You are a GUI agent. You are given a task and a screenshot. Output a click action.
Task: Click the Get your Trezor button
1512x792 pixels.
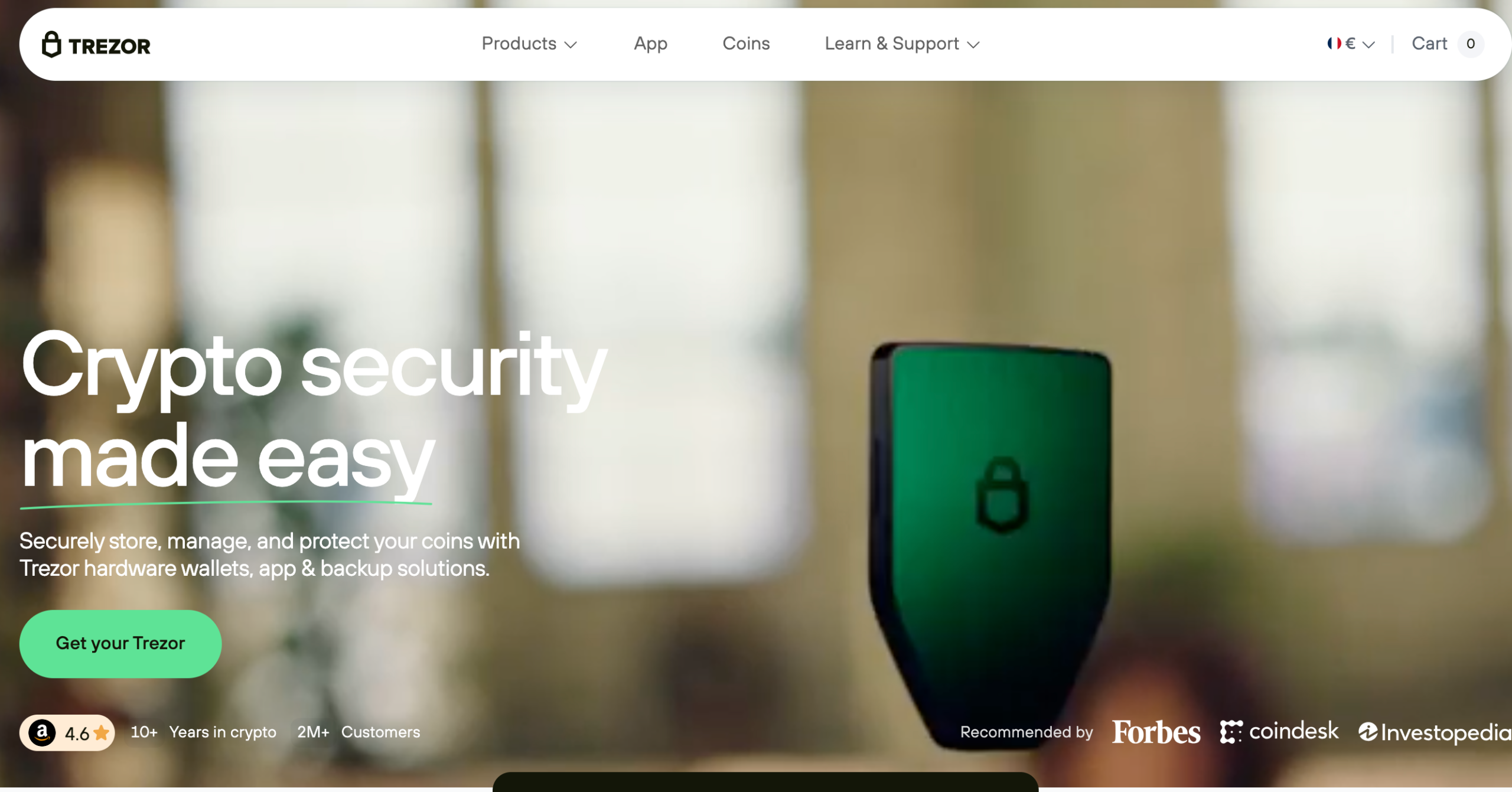[120, 643]
